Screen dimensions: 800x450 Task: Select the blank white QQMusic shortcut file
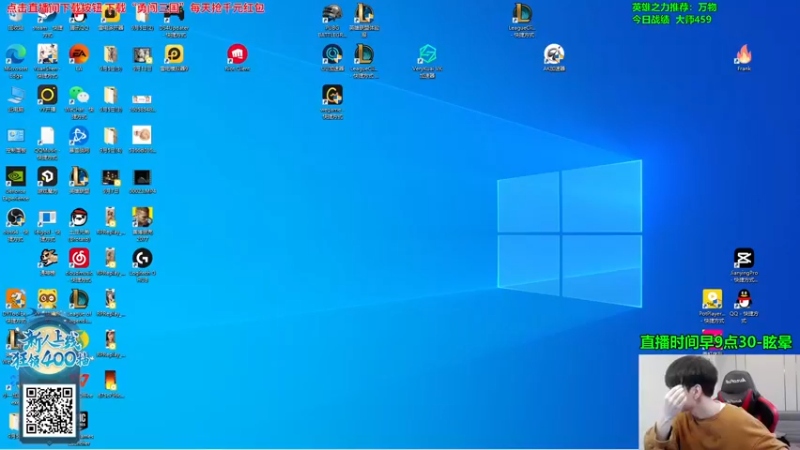coord(47,136)
